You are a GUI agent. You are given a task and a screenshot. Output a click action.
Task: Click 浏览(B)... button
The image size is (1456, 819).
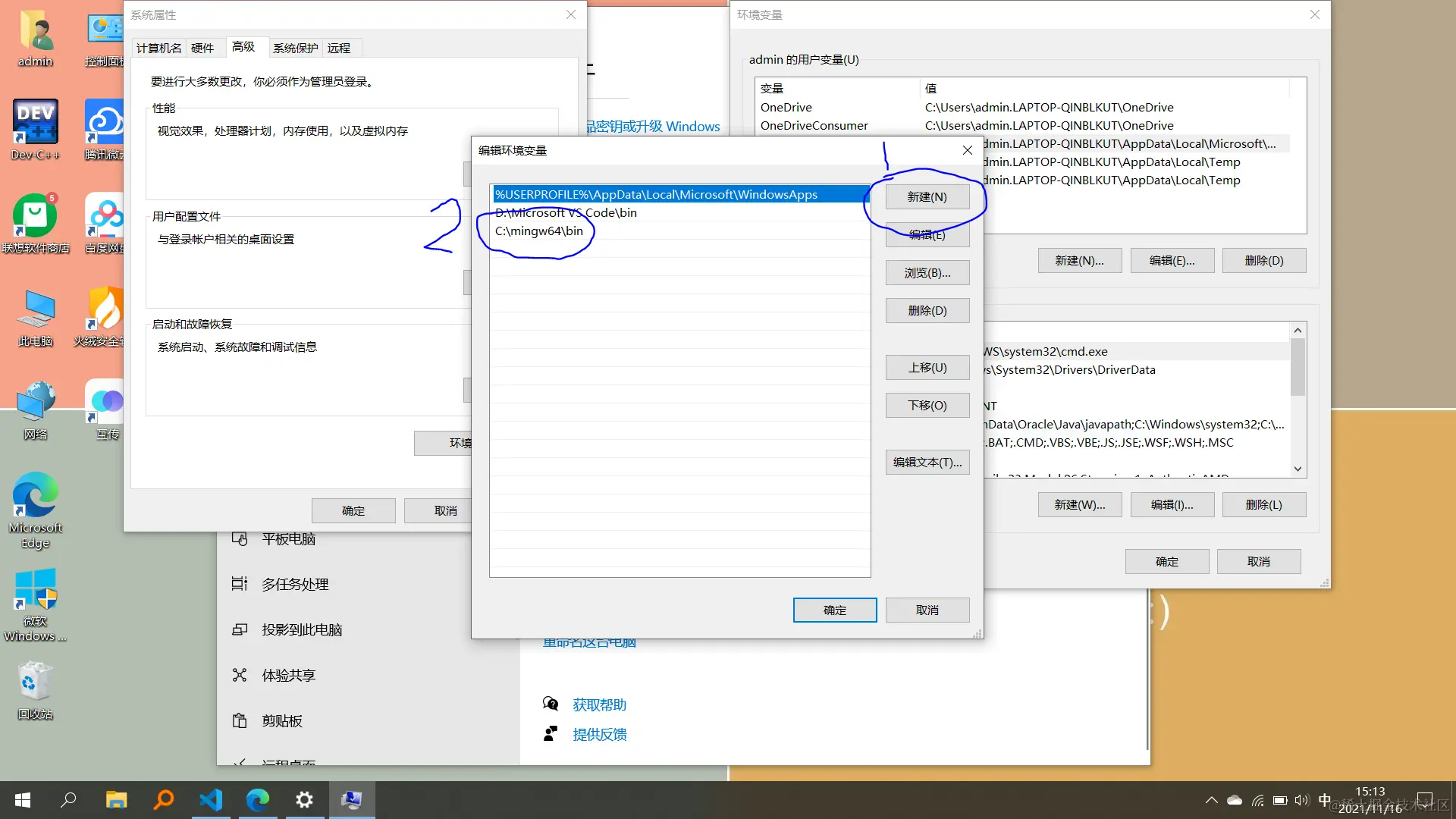tap(927, 273)
